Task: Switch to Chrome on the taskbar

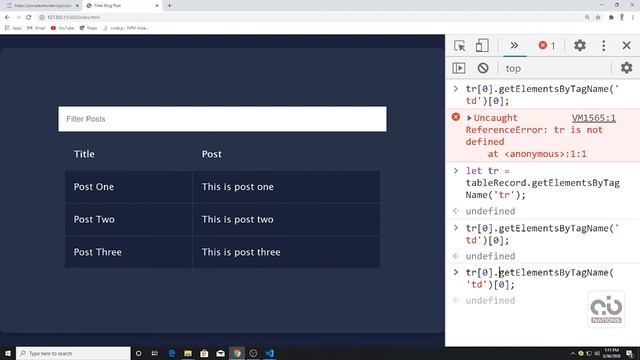Action: 237,353
